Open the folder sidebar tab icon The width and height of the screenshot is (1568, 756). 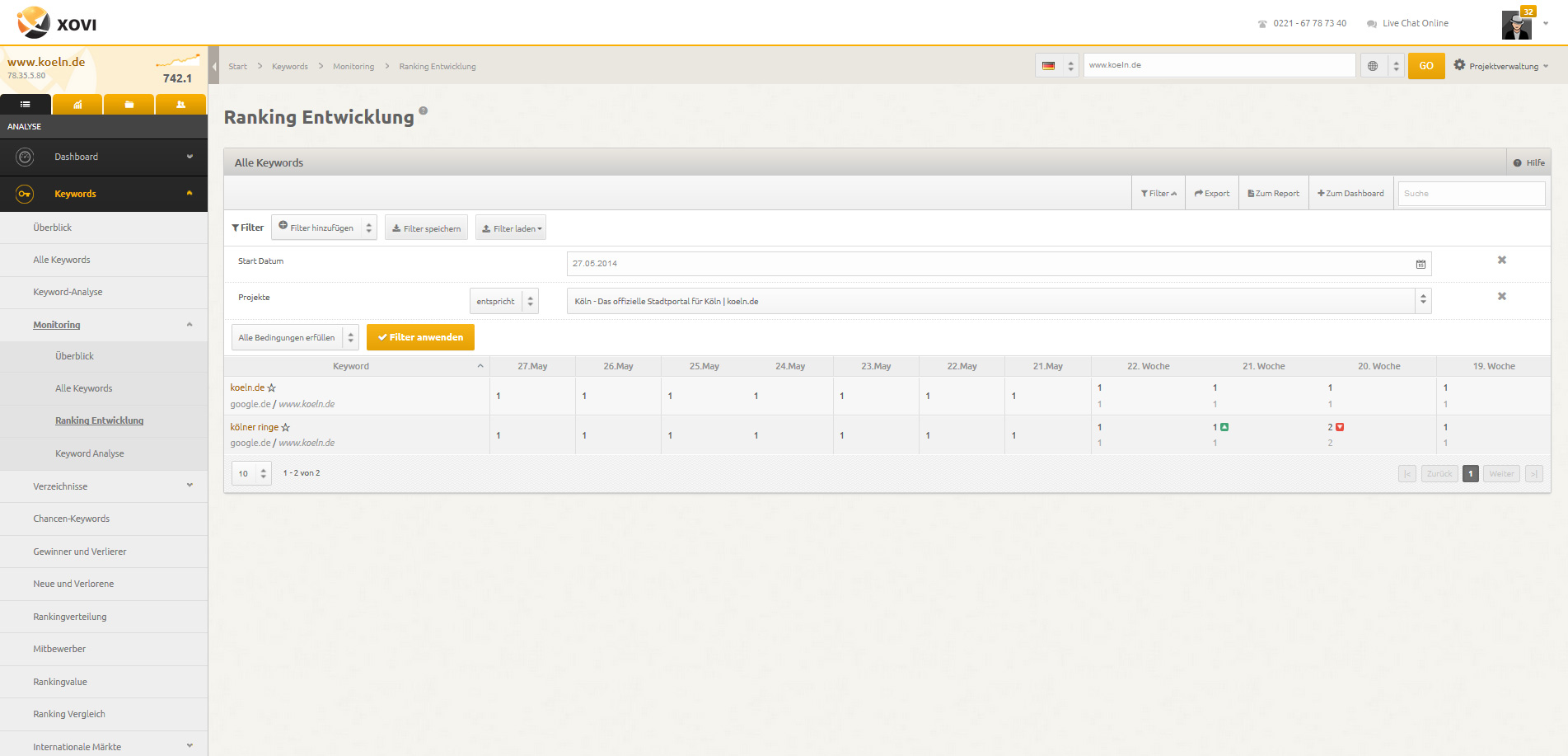(129, 105)
